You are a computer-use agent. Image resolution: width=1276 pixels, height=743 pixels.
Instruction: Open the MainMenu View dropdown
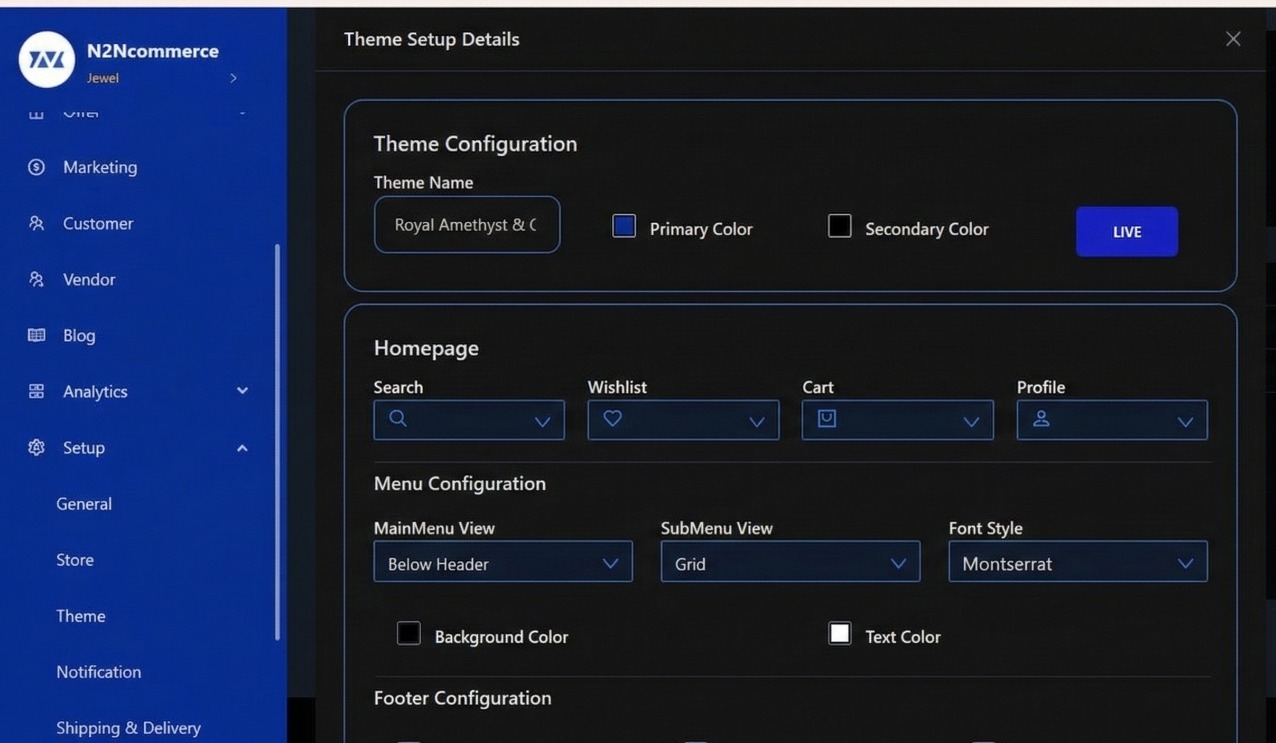(503, 562)
